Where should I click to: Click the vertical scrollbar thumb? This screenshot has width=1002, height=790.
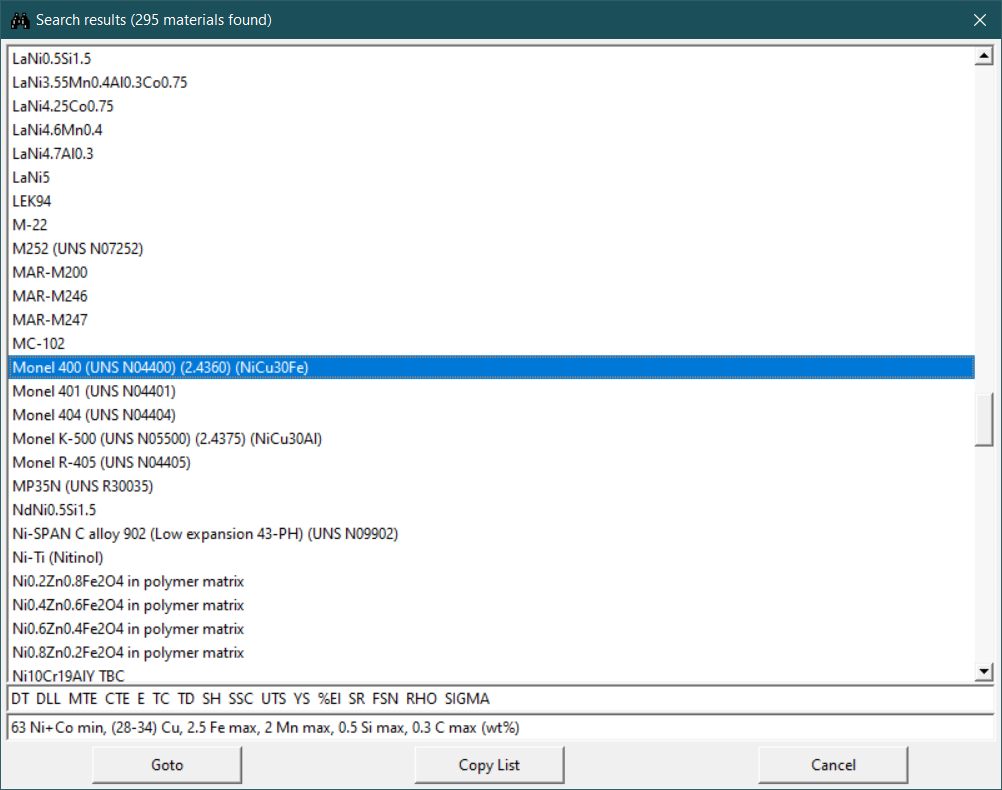[x=984, y=418]
